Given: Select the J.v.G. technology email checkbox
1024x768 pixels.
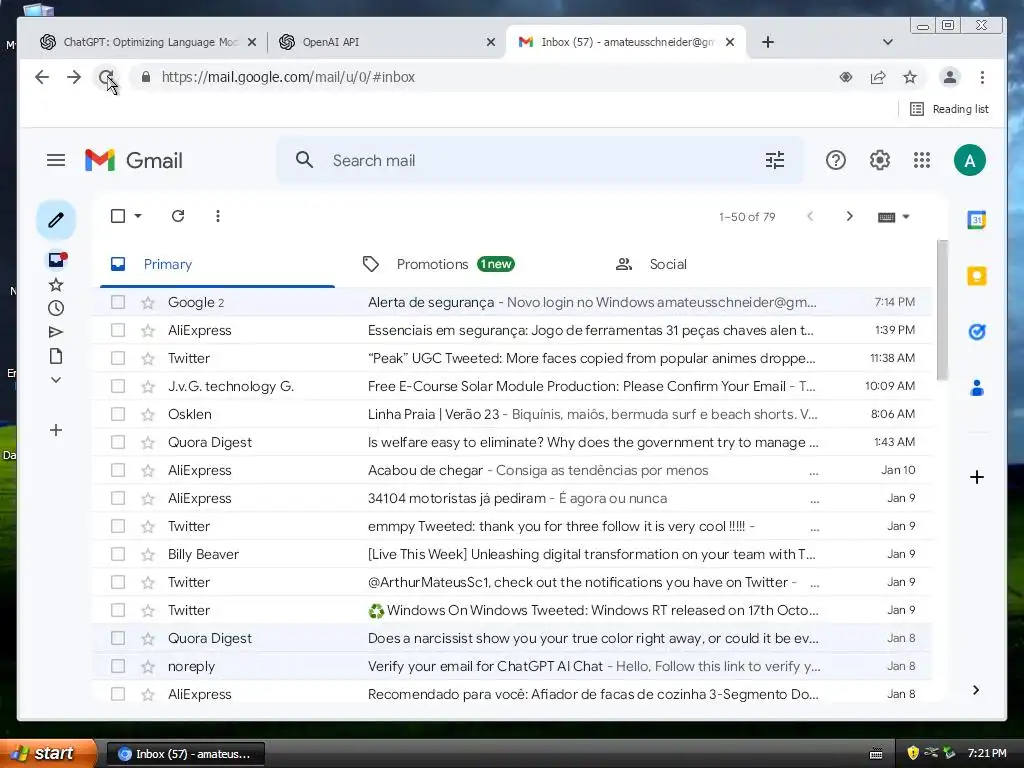Looking at the screenshot, I should [x=118, y=386].
